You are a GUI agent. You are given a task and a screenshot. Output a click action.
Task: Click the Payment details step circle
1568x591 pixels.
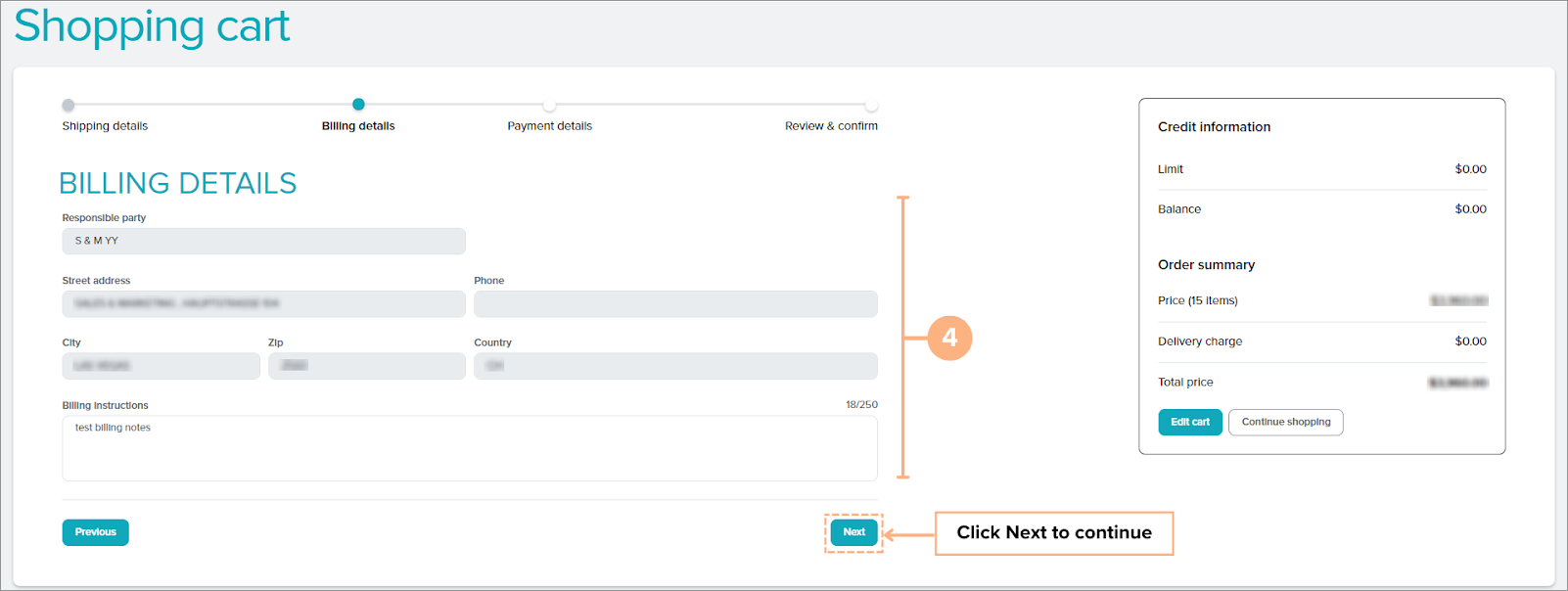tap(549, 105)
